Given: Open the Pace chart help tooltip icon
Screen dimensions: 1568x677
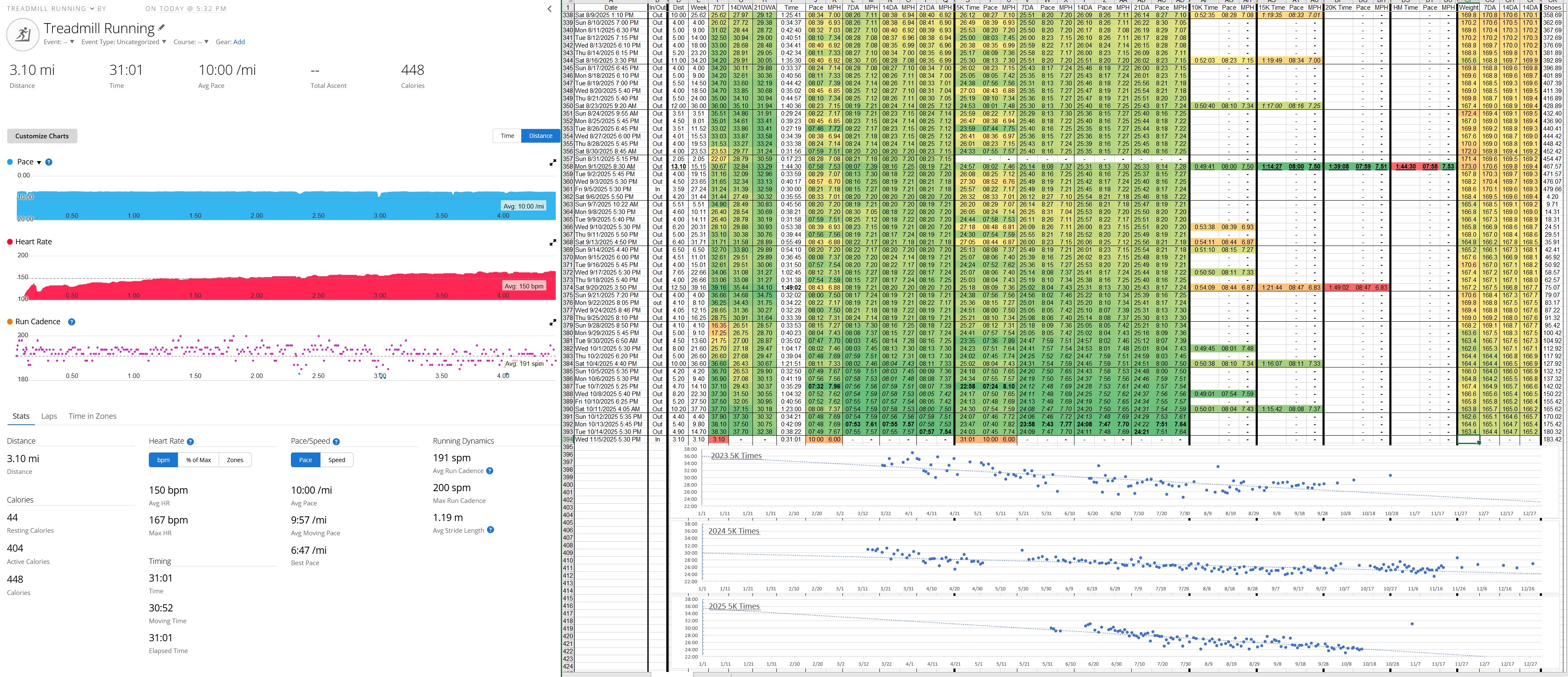Looking at the screenshot, I should click(x=49, y=162).
